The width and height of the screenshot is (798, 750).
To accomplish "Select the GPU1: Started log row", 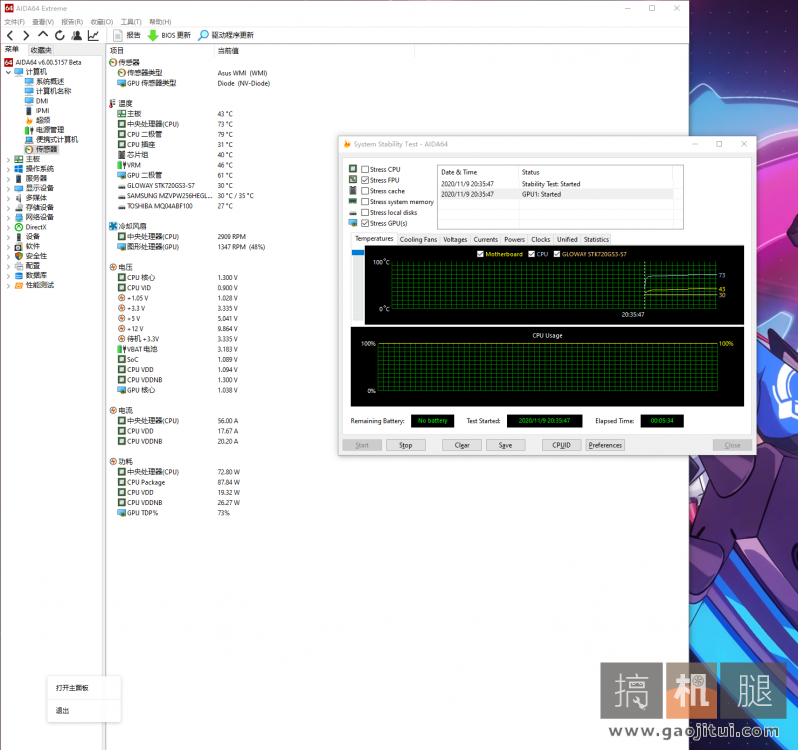I will click(556, 194).
